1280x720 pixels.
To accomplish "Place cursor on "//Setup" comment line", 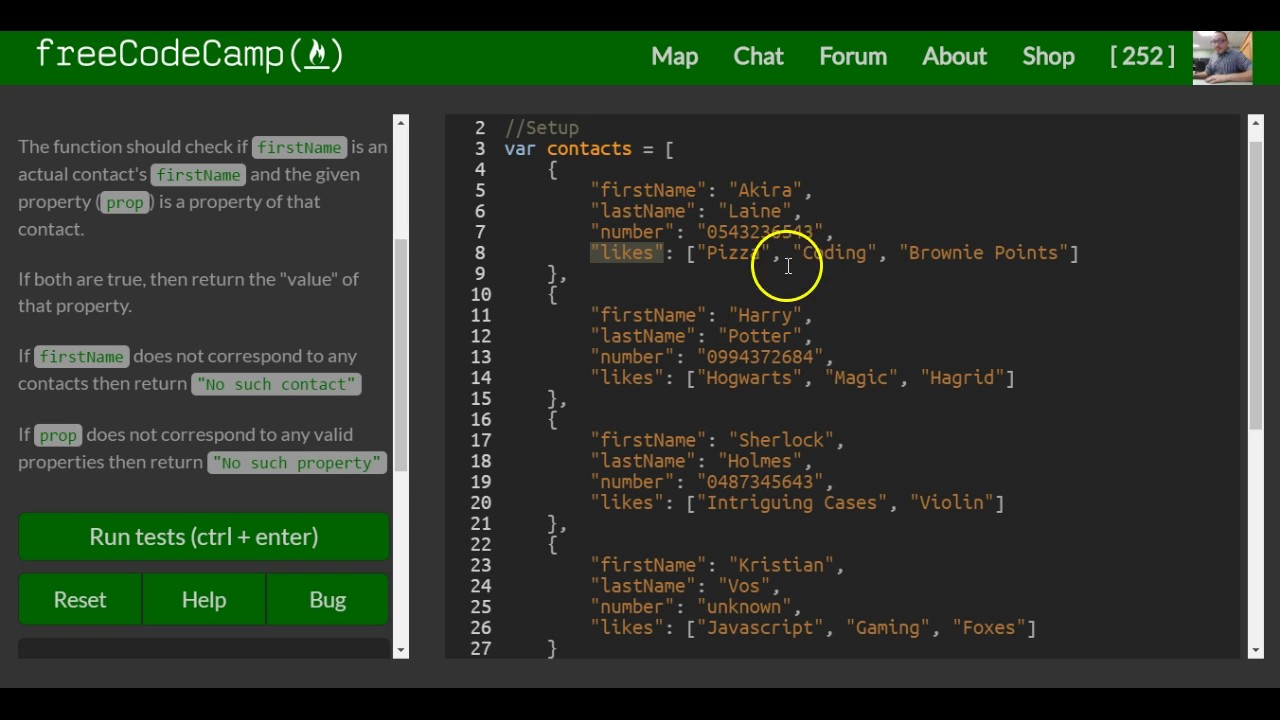I will (541, 128).
